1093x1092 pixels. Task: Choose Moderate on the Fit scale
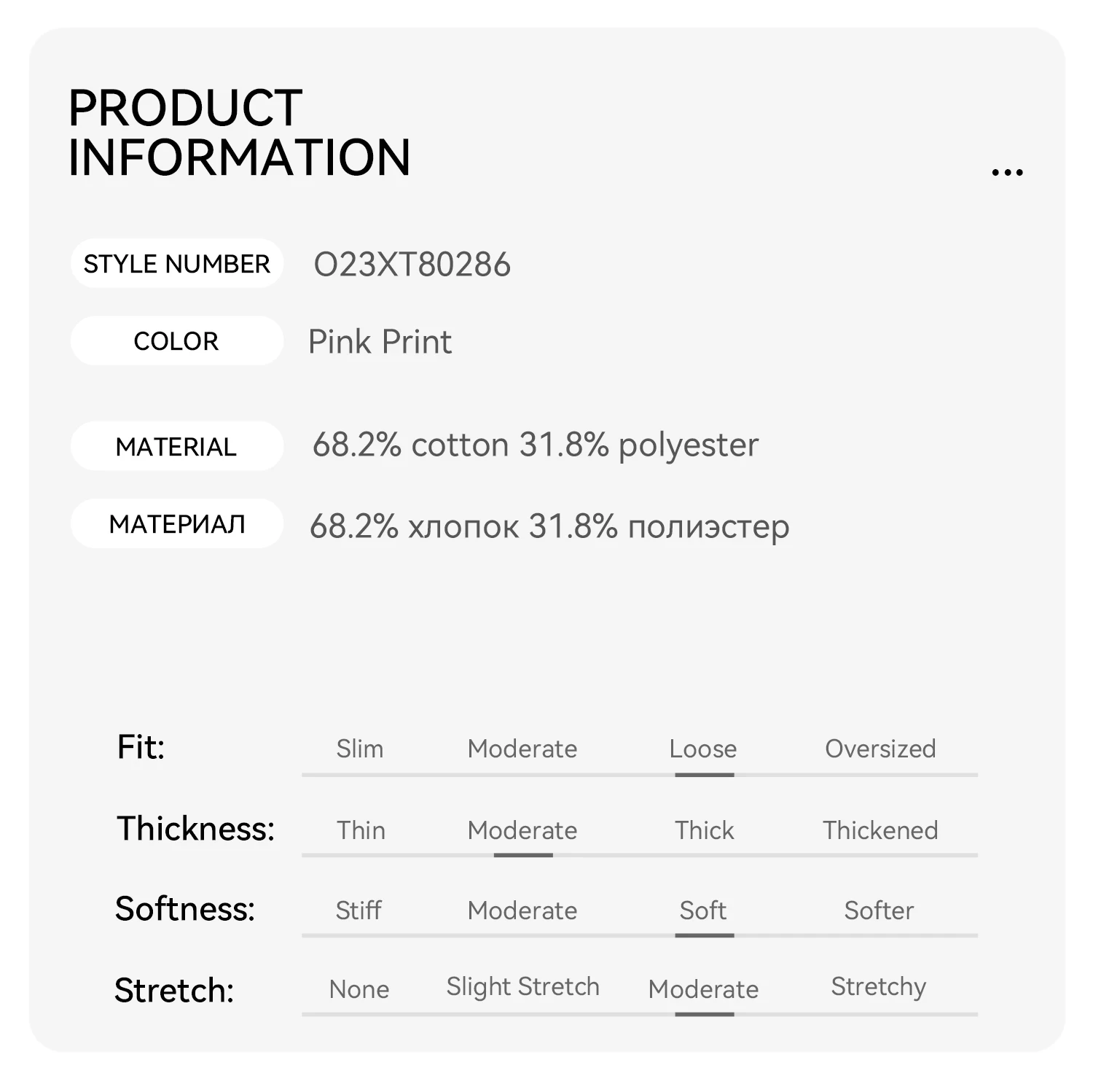point(522,749)
